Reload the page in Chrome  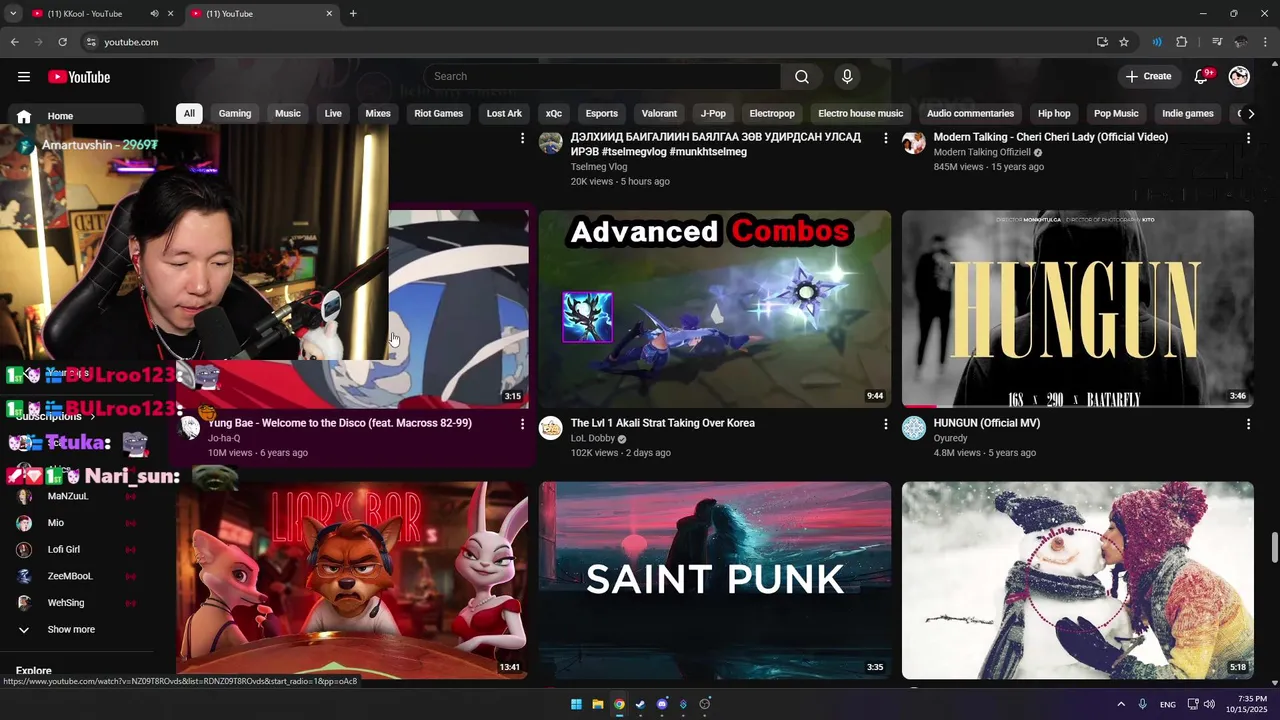coord(62,42)
